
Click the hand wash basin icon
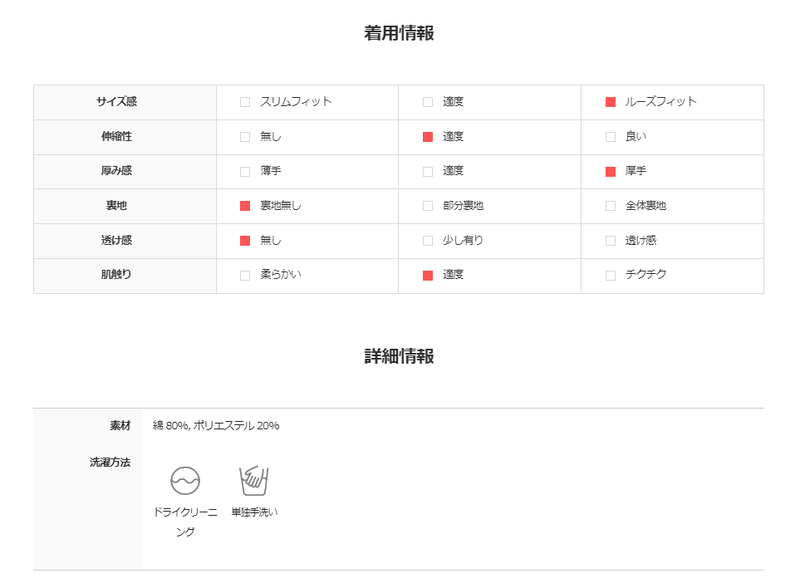(254, 480)
